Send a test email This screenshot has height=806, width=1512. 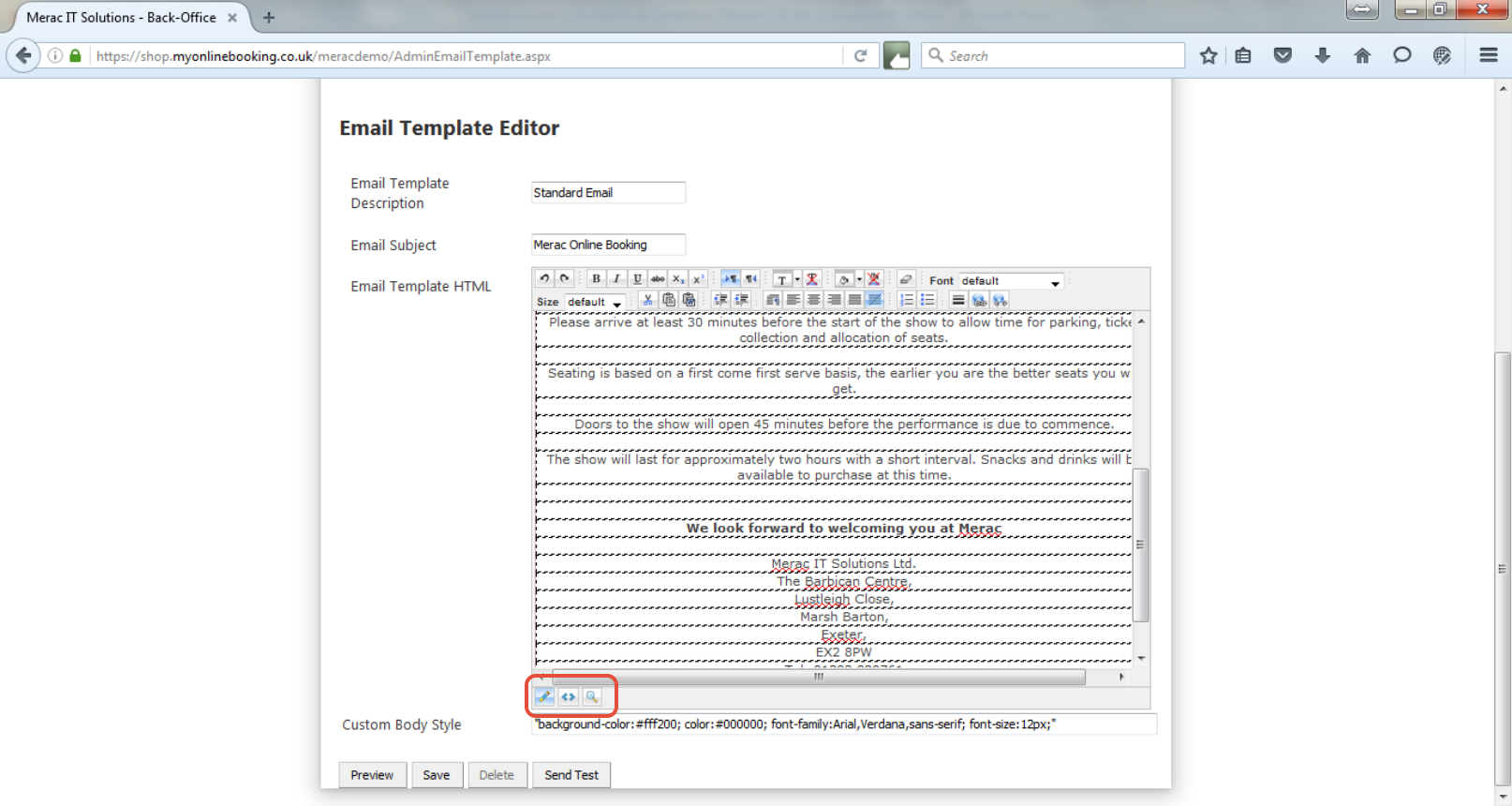click(571, 775)
